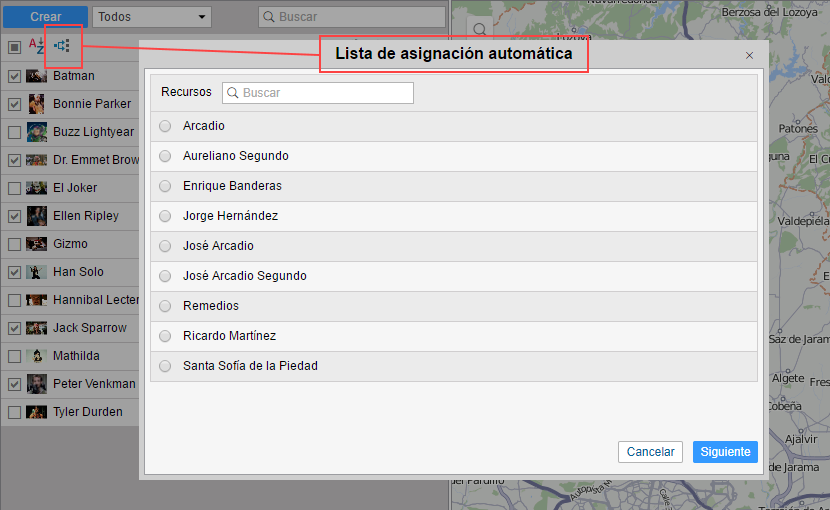The height and width of the screenshot is (510, 830).
Task: Click Jack Sparrow's avatar image
Action: coord(37,328)
